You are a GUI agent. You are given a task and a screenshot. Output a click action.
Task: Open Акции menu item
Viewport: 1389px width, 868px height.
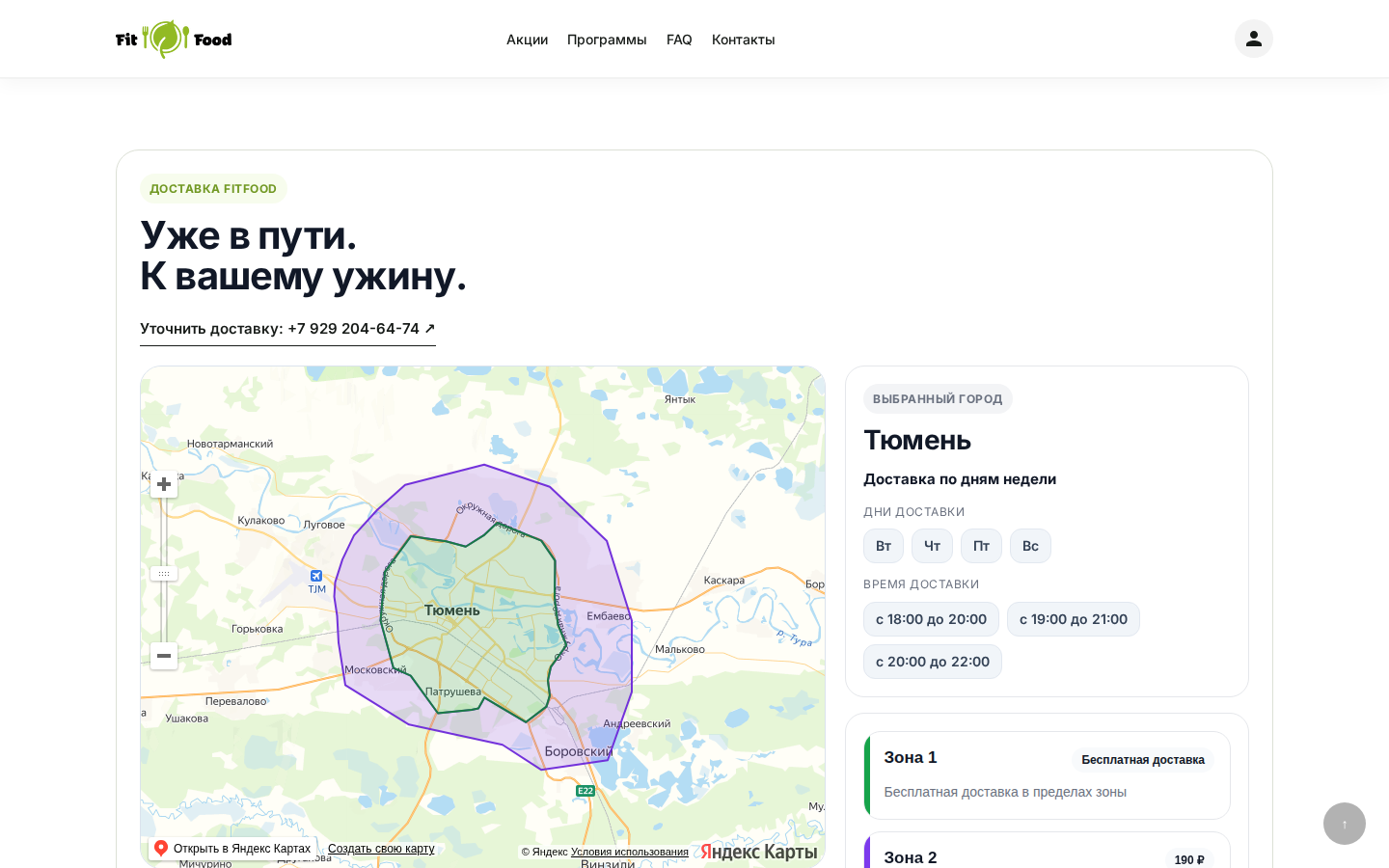(x=527, y=40)
